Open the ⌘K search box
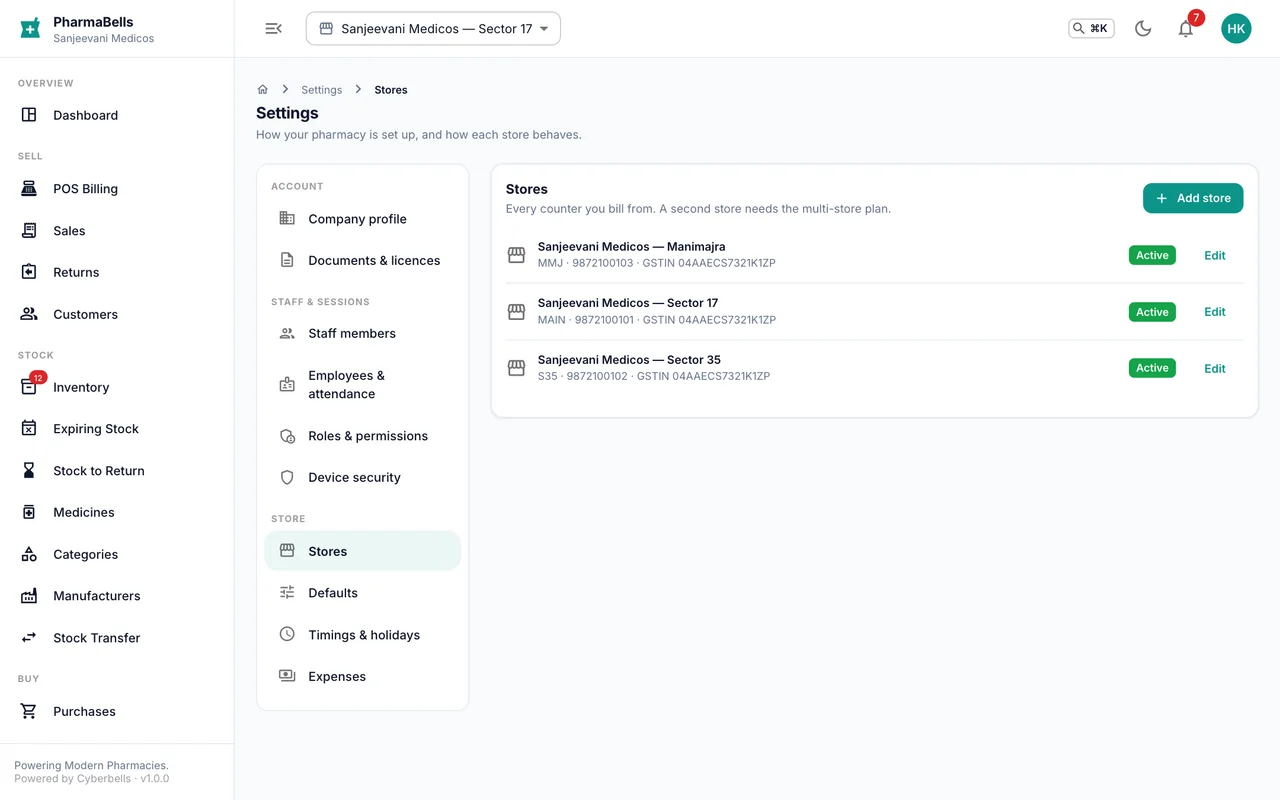Image resolution: width=1280 pixels, height=800 pixels. [x=1091, y=29]
